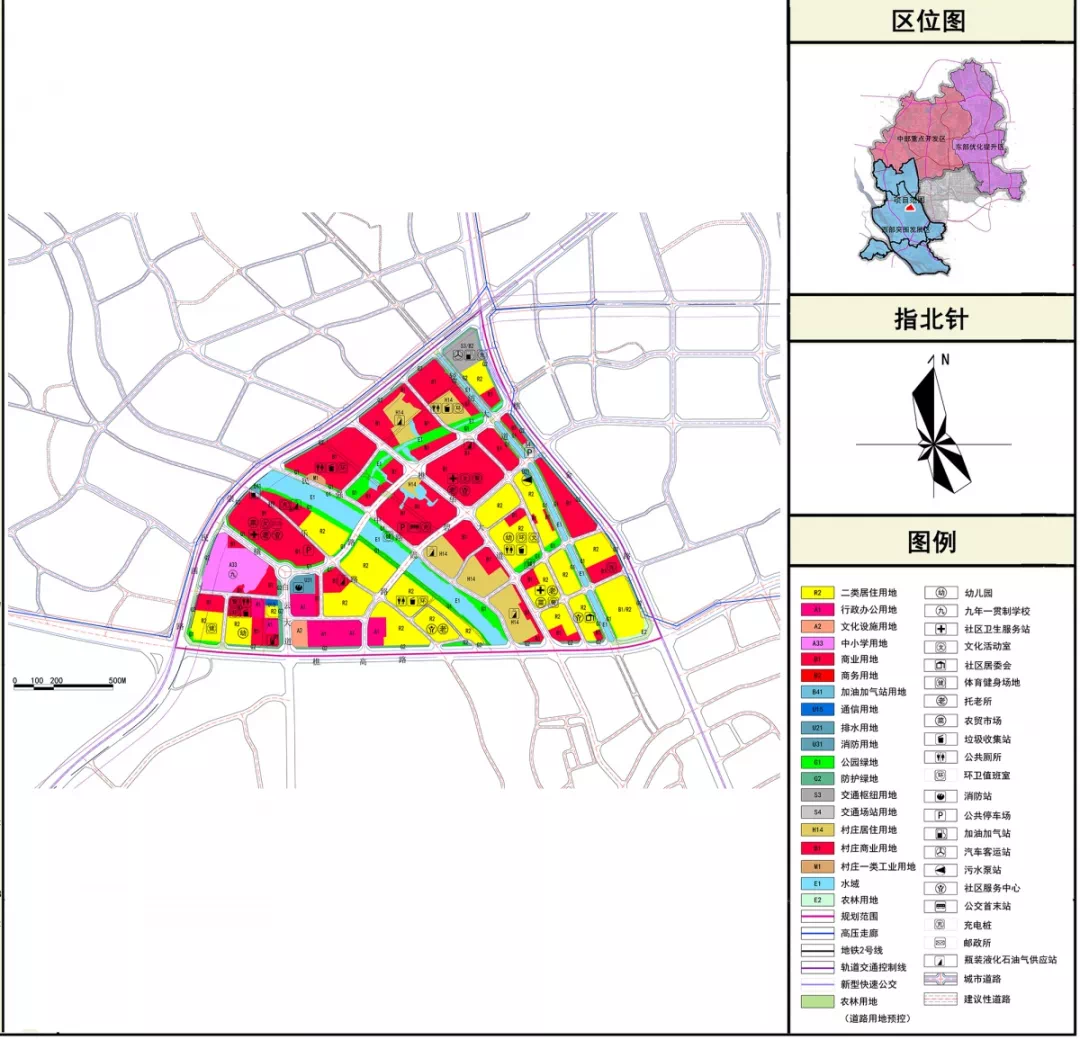
Task: Click the tan 村庄一类工业用地 swatch
Action: pos(818,868)
